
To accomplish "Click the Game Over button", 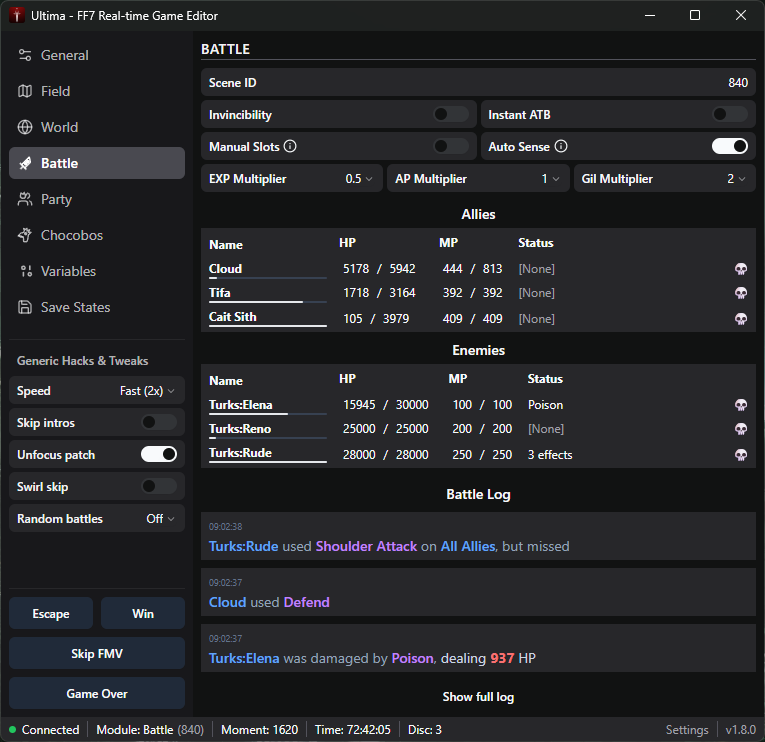I will tap(97, 693).
